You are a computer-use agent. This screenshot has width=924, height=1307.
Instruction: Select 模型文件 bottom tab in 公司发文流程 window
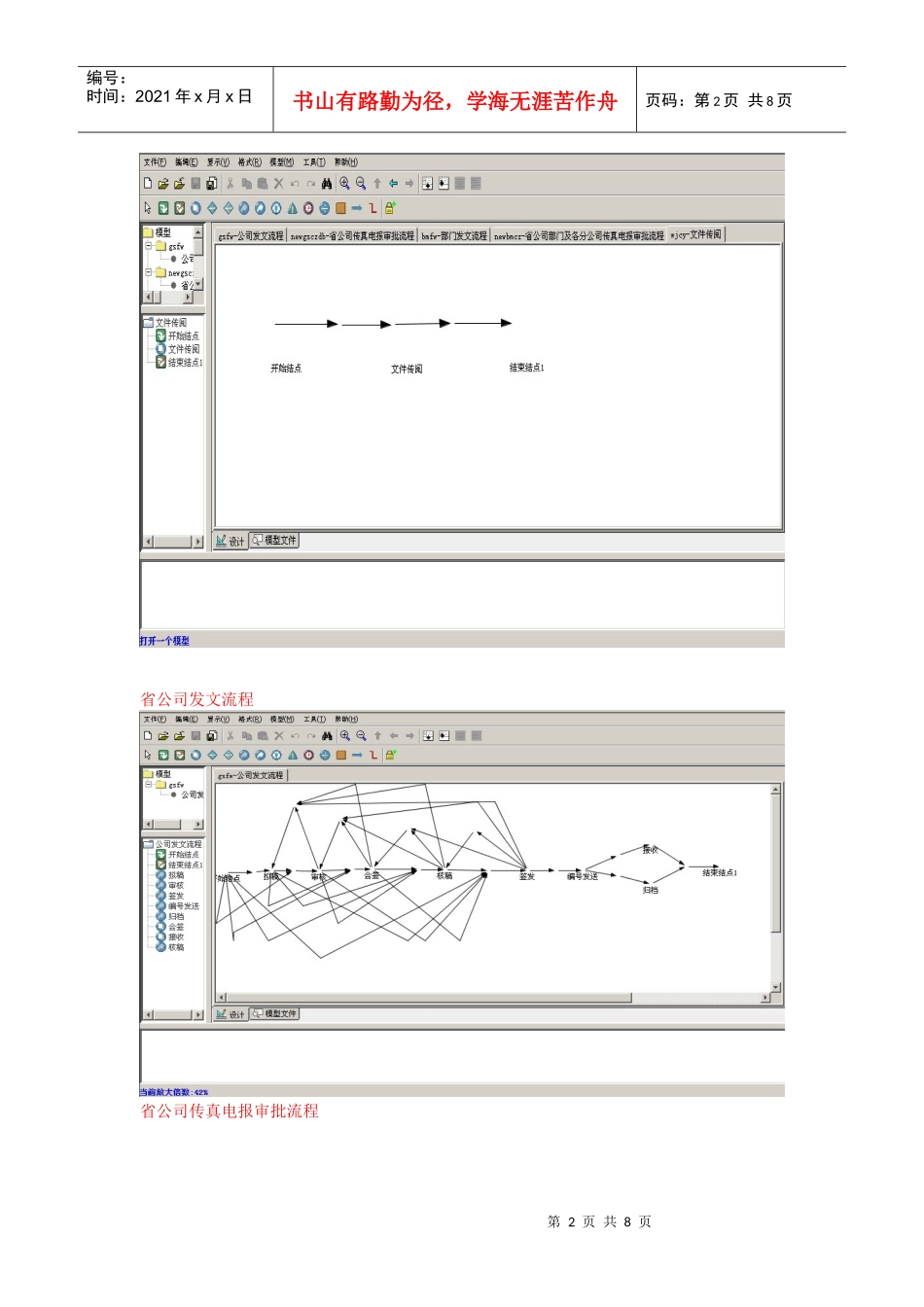click(274, 1013)
